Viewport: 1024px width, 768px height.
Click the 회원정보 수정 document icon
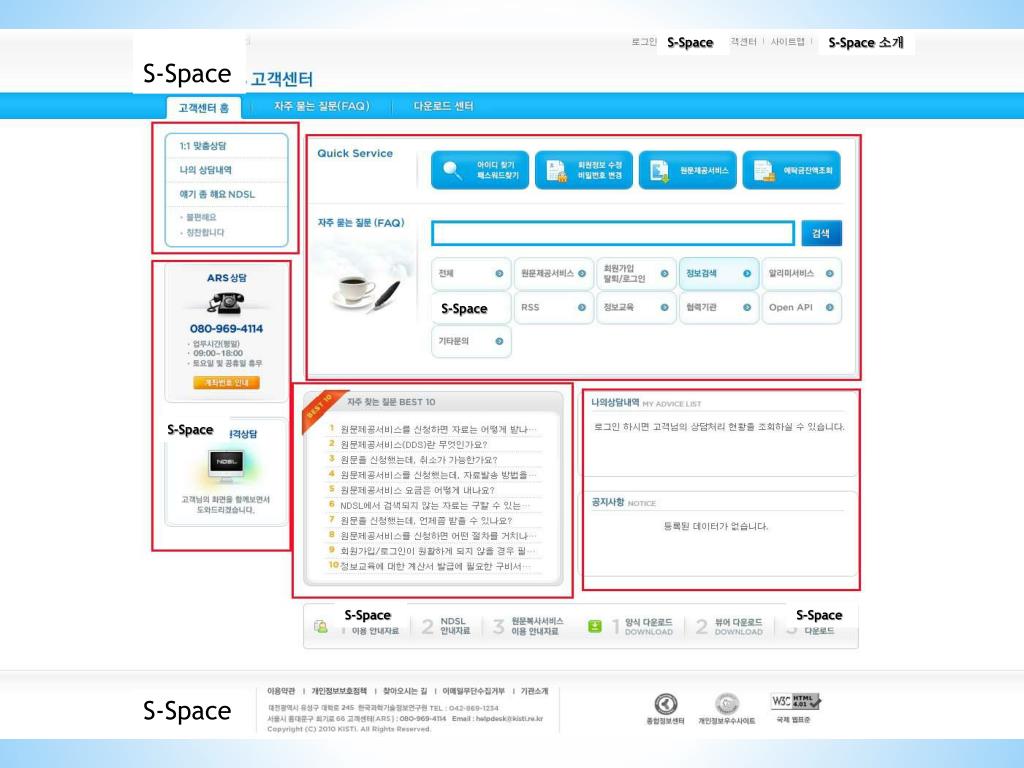click(x=556, y=170)
